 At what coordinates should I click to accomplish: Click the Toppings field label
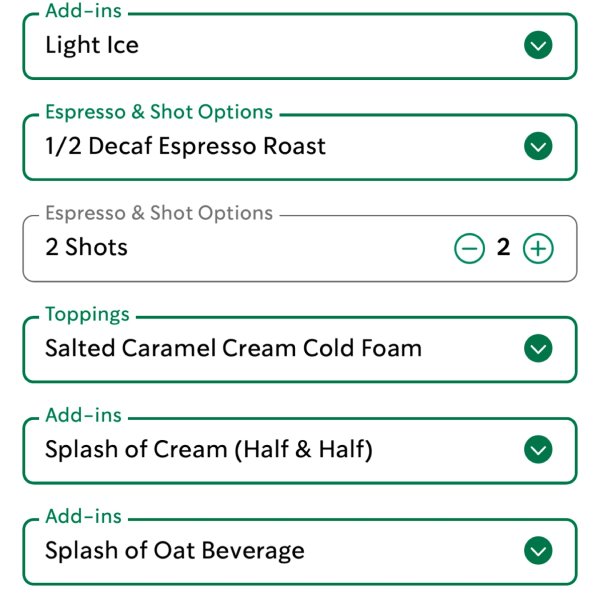coord(87,315)
